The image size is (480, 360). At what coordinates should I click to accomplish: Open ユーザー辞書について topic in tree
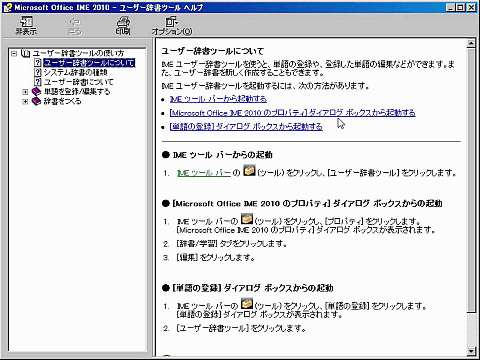pos(79,82)
